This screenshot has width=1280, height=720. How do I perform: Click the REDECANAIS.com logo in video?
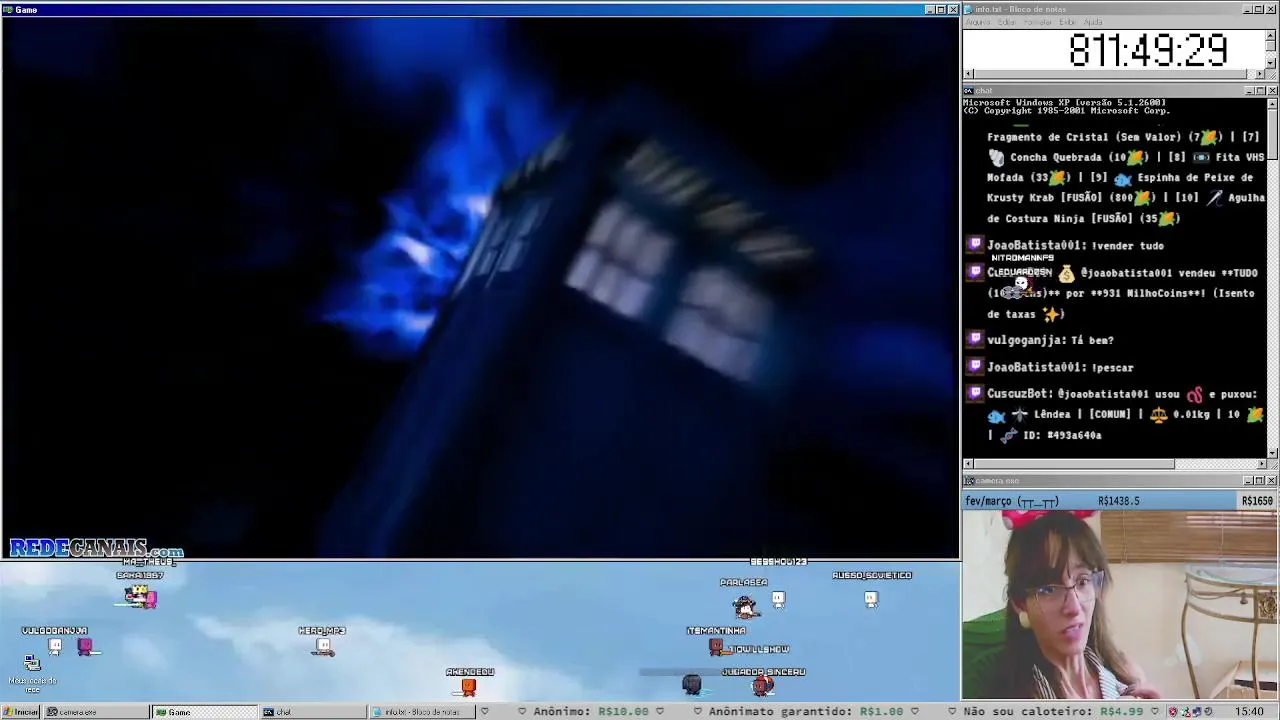tap(96, 549)
